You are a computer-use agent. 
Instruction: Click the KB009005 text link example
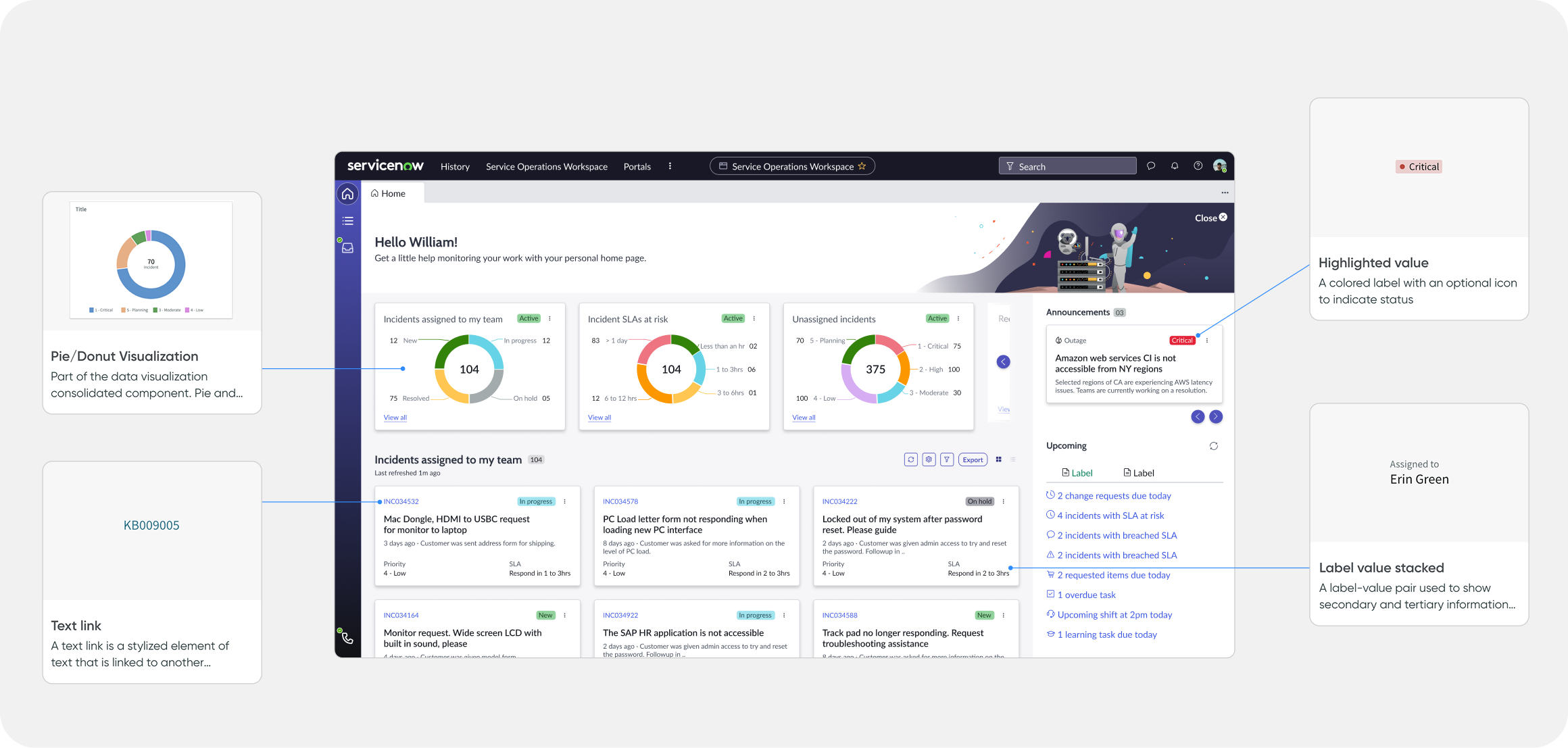(151, 526)
